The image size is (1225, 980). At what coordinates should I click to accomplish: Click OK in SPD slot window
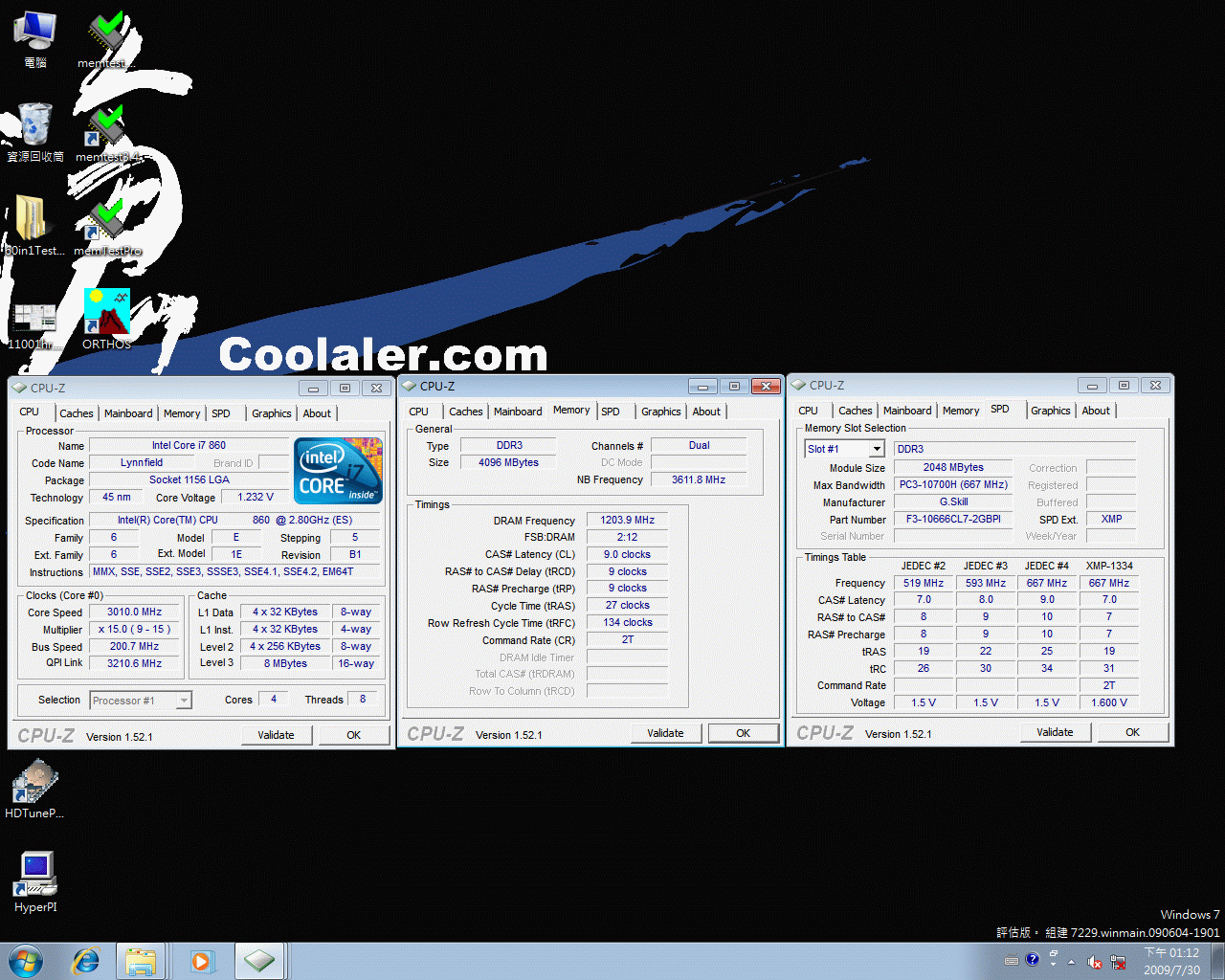pyautogui.click(x=1133, y=732)
